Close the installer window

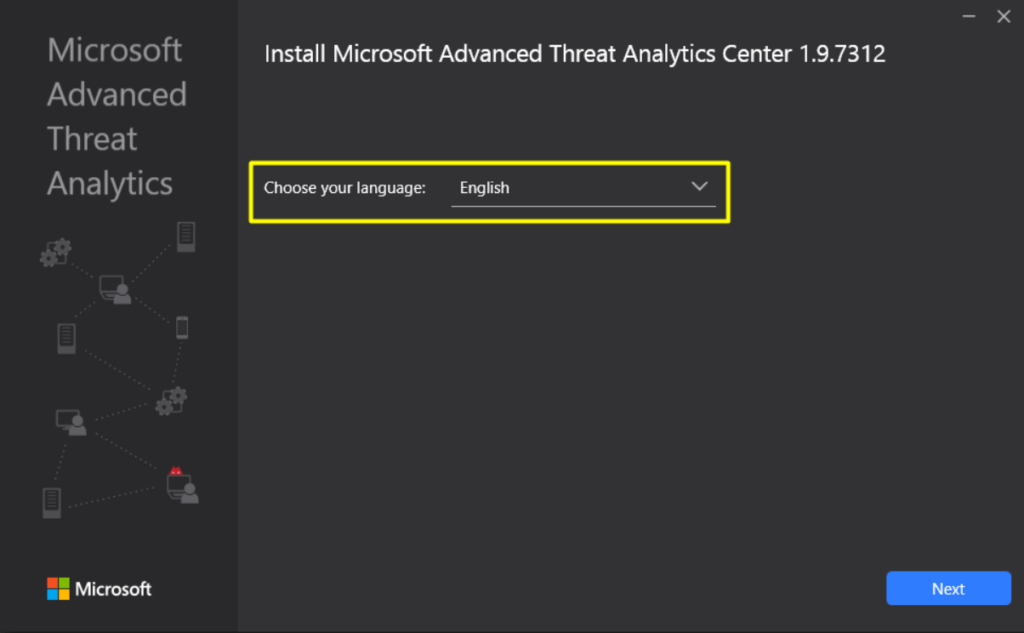1004,16
